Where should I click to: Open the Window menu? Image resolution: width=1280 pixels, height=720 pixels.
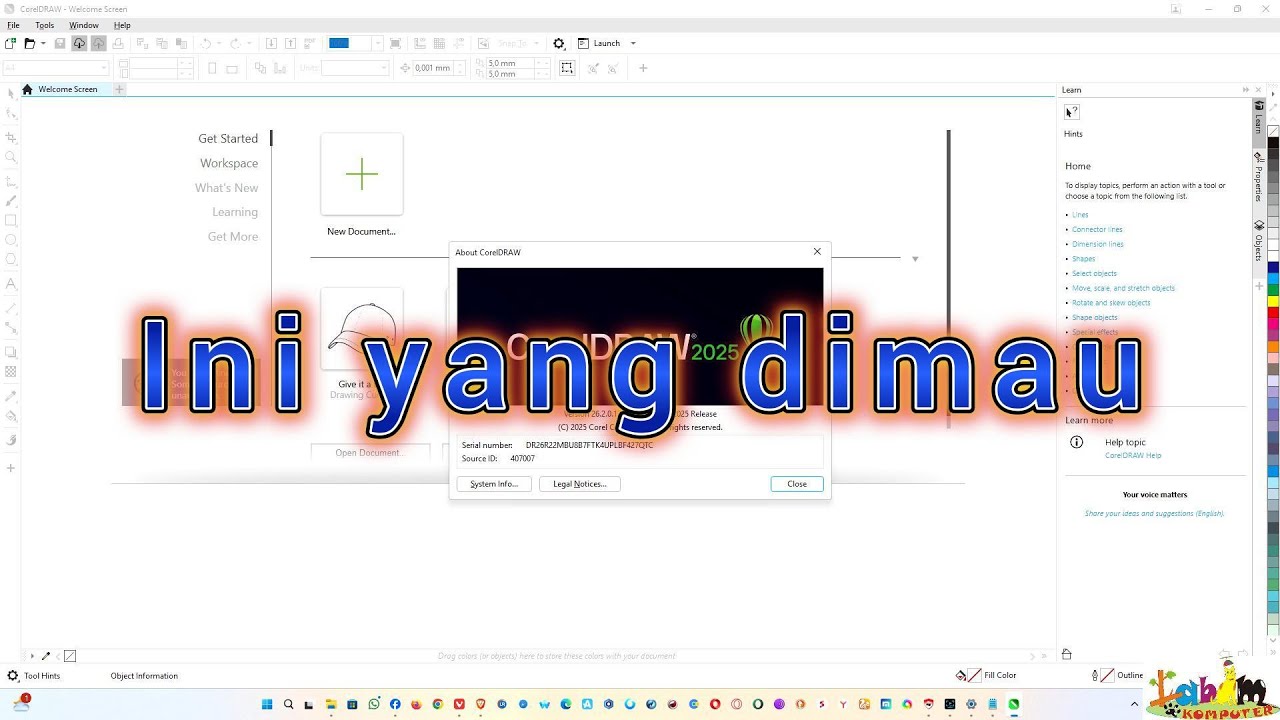click(84, 25)
